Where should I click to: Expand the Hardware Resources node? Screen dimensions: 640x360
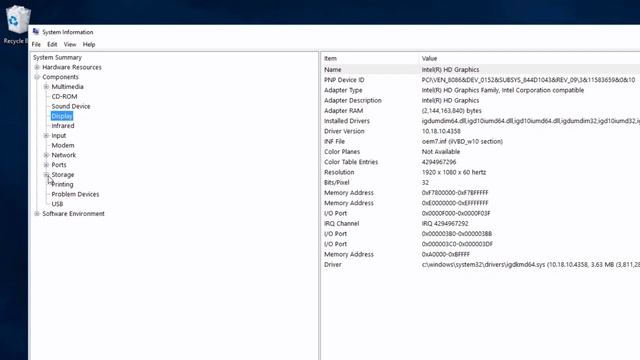tap(37, 67)
